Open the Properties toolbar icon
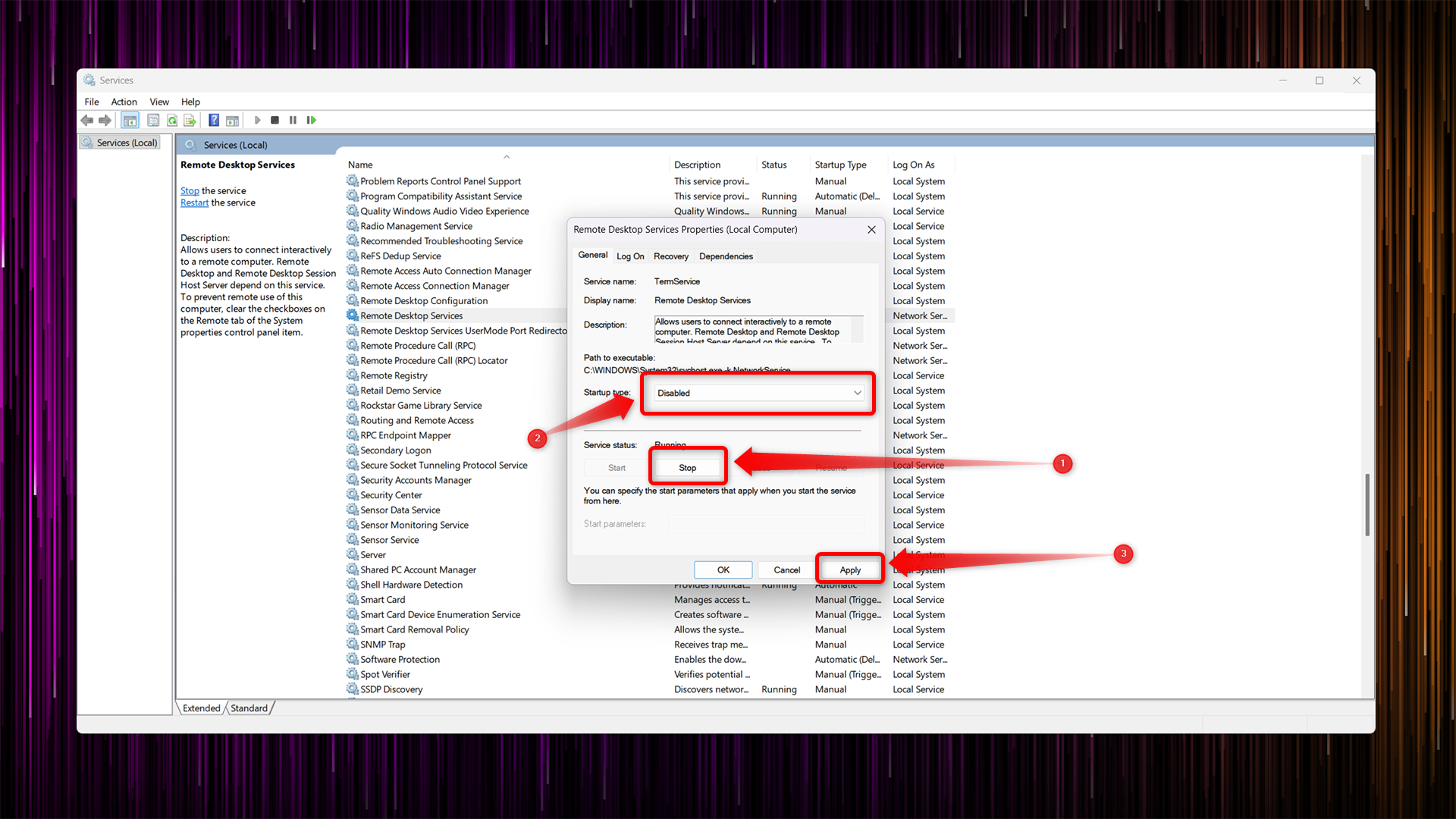 click(x=153, y=120)
